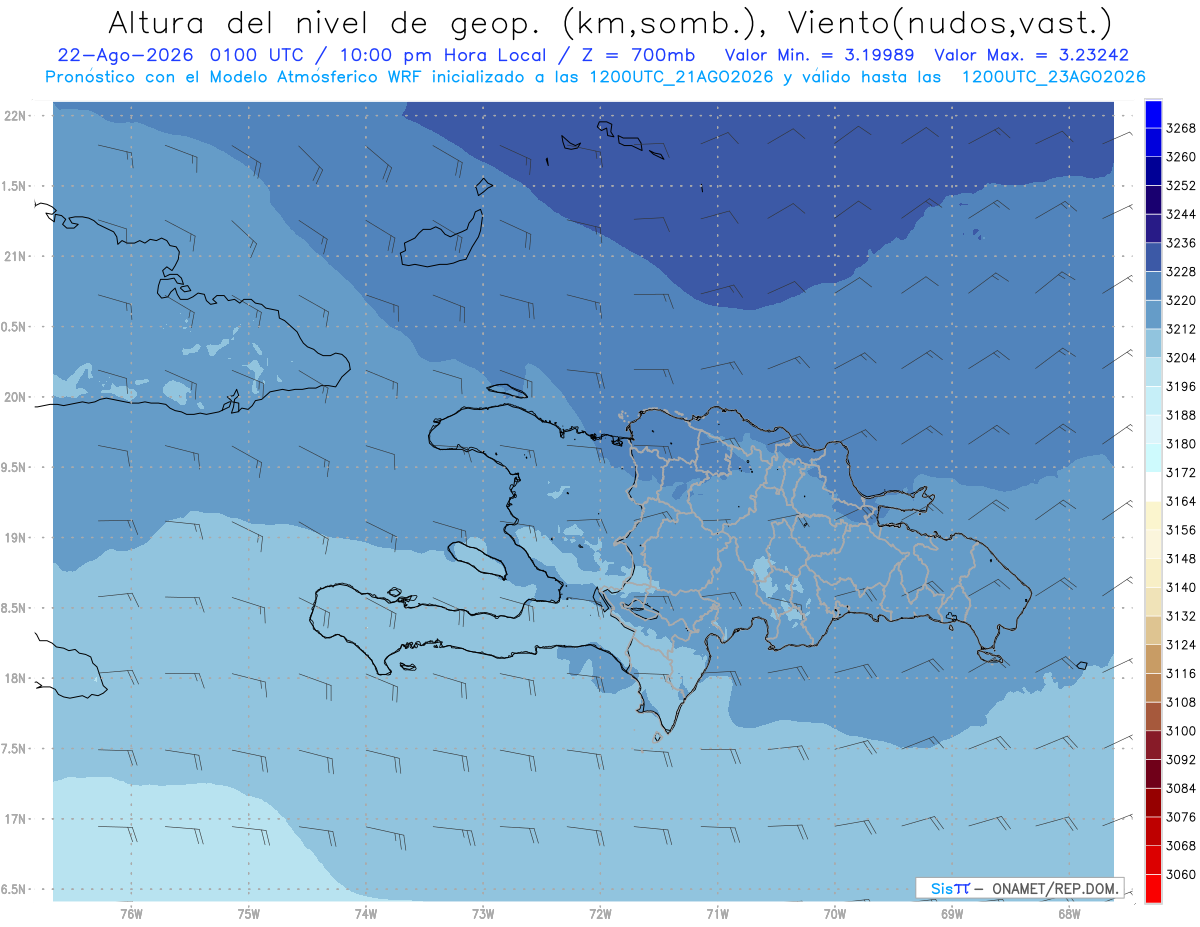
Task: Click the "Valor Max. = 3.23242" value
Action: point(1031,56)
